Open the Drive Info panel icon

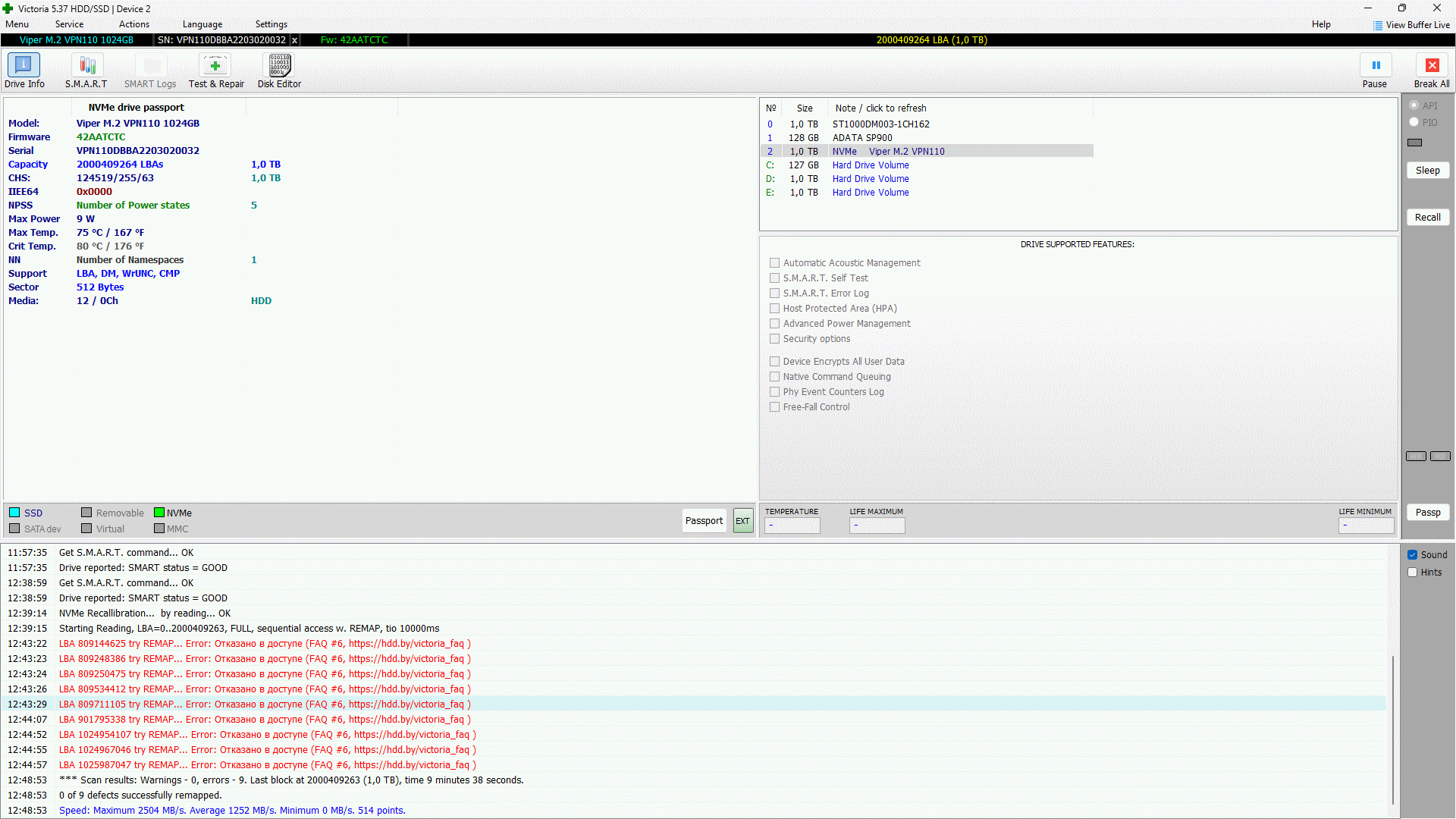24,65
